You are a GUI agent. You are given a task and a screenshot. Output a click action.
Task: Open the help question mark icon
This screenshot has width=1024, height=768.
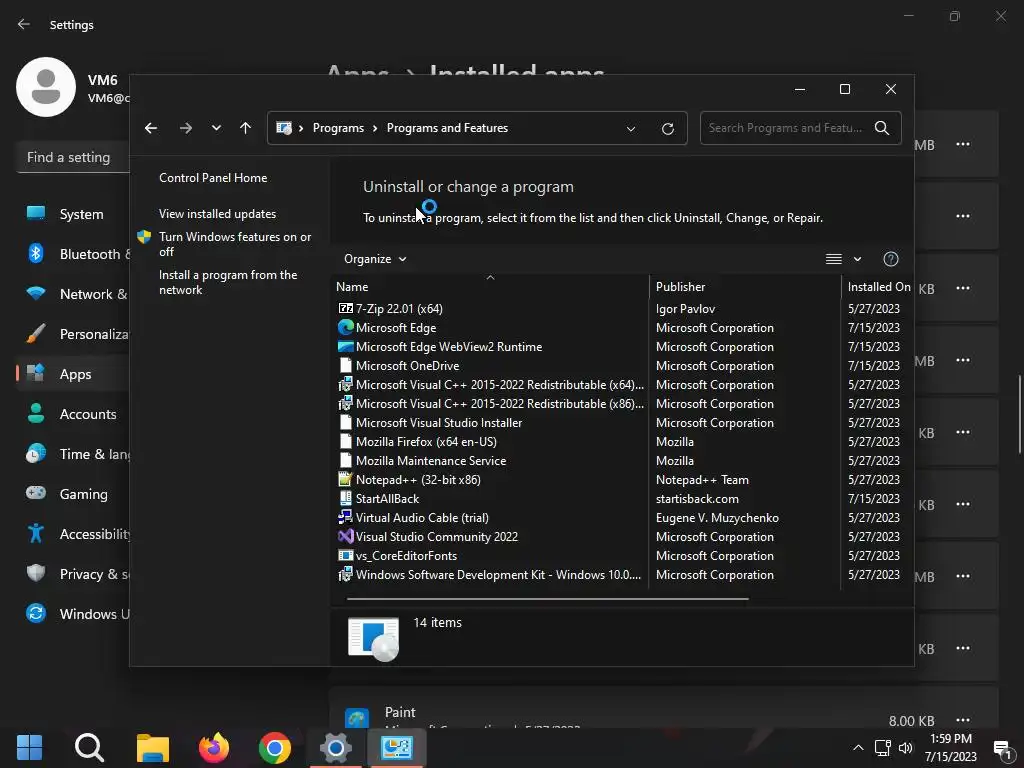(891, 259)
